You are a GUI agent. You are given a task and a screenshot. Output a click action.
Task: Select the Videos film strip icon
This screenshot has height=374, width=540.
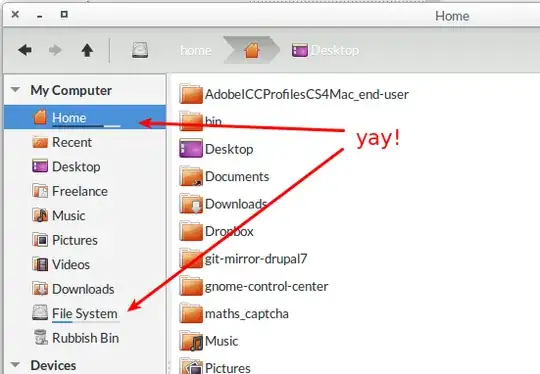(x=40, y=264)
